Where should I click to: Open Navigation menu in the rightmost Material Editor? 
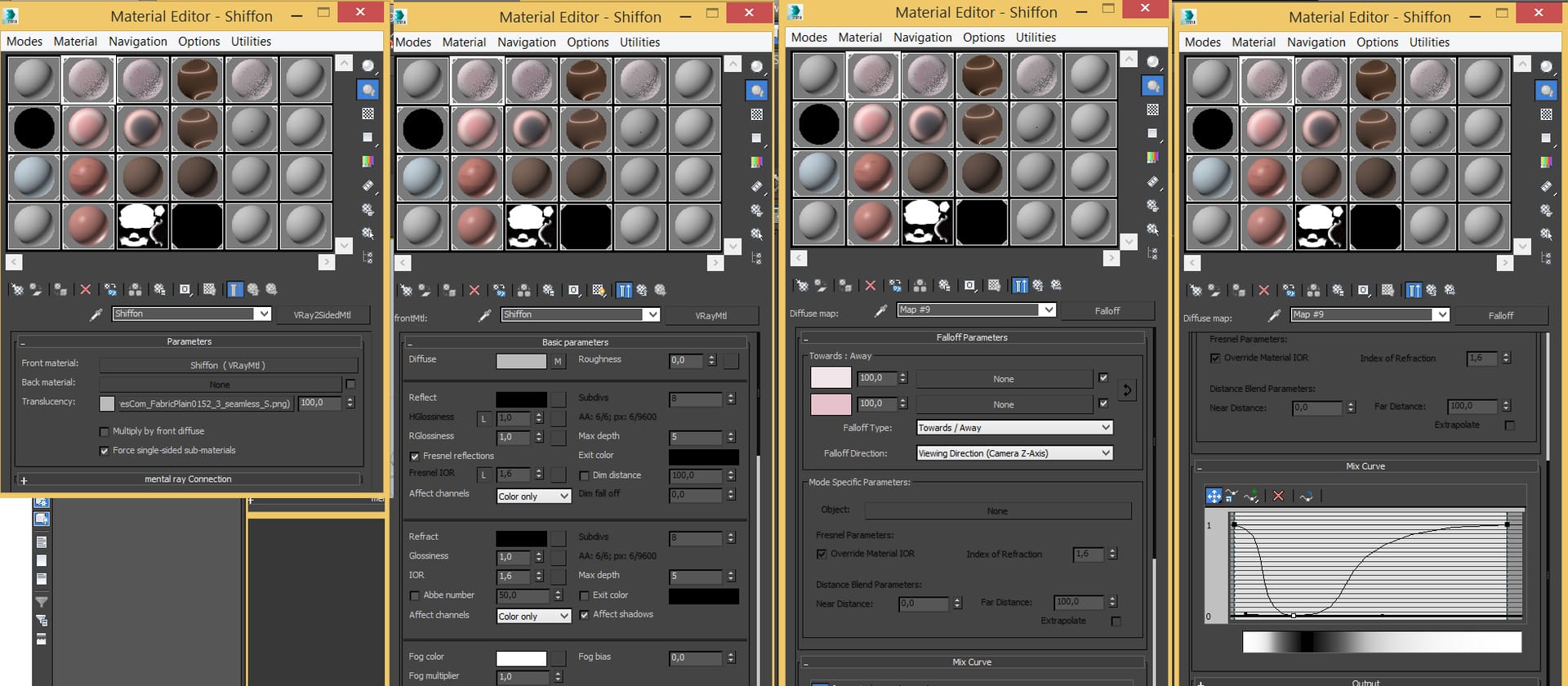click(x=1316, y=42)
